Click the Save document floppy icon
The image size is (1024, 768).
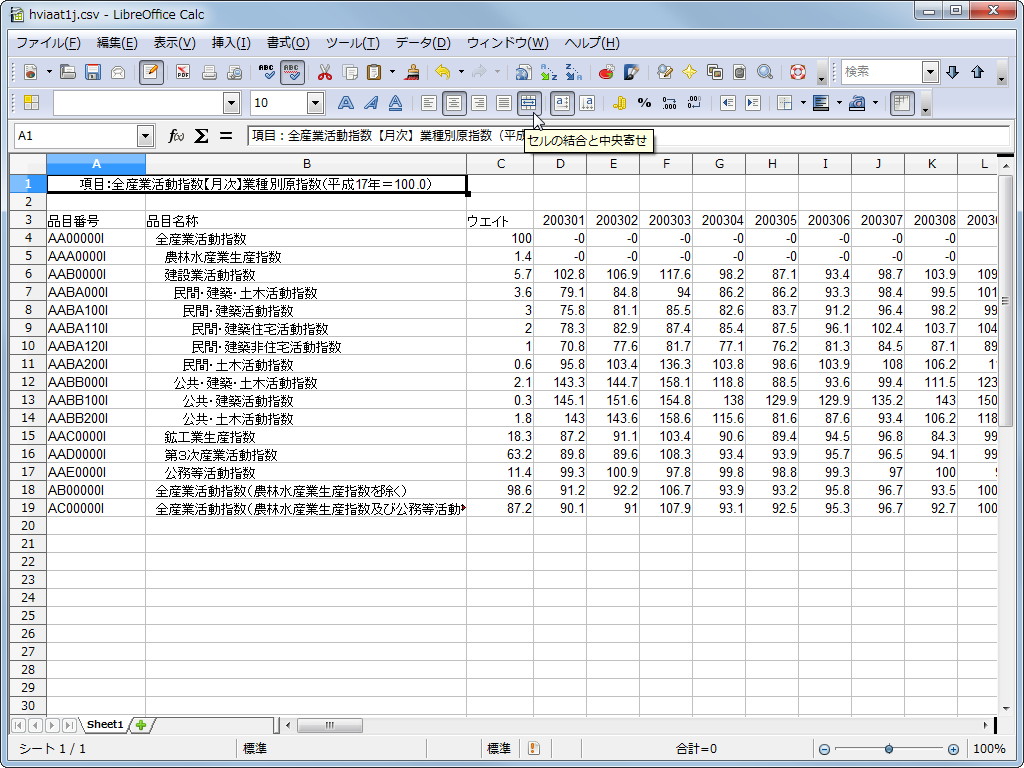[x=93, y=72]
